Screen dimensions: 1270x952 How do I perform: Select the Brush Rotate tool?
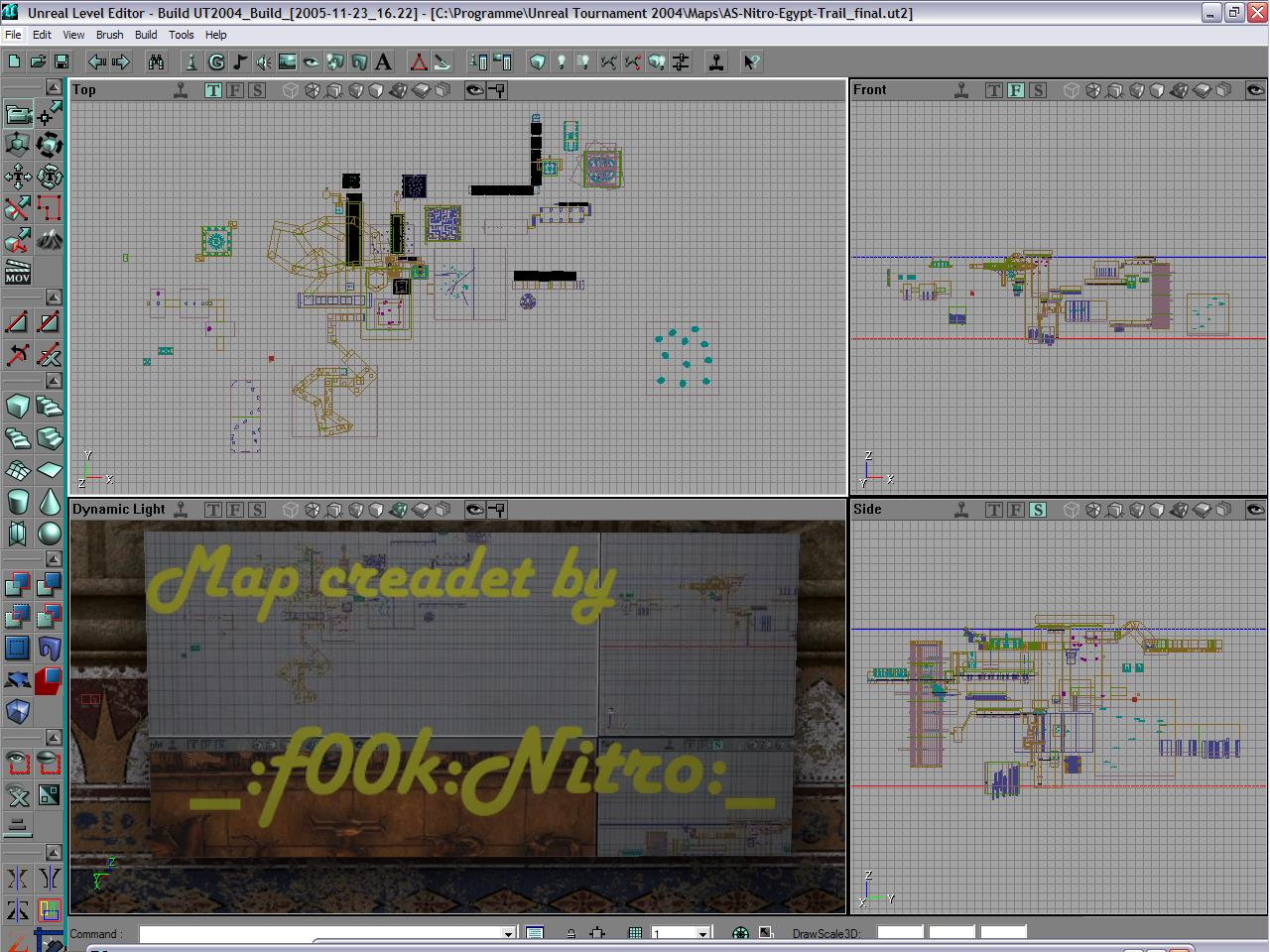coord(50,146)
